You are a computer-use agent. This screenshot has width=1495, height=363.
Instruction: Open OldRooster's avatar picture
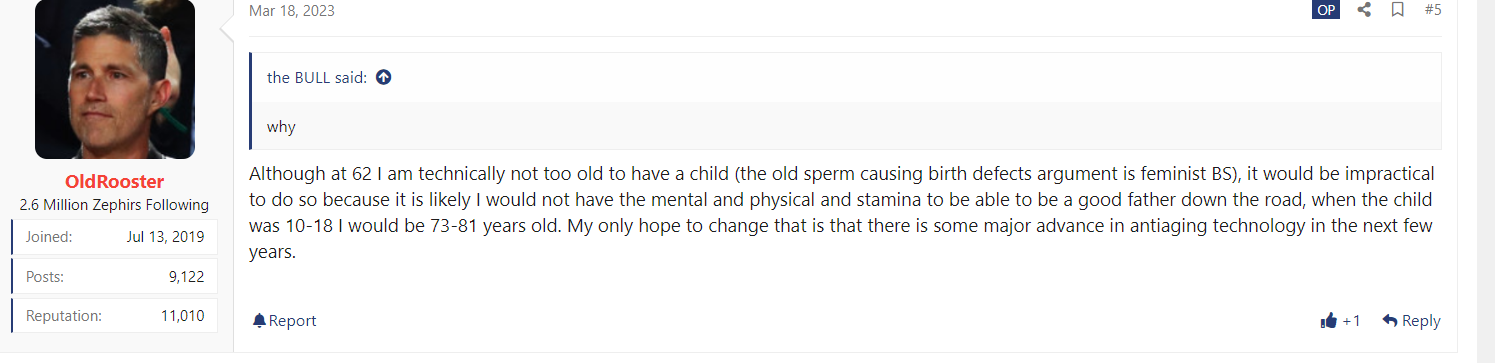click(x=115, y=80)
